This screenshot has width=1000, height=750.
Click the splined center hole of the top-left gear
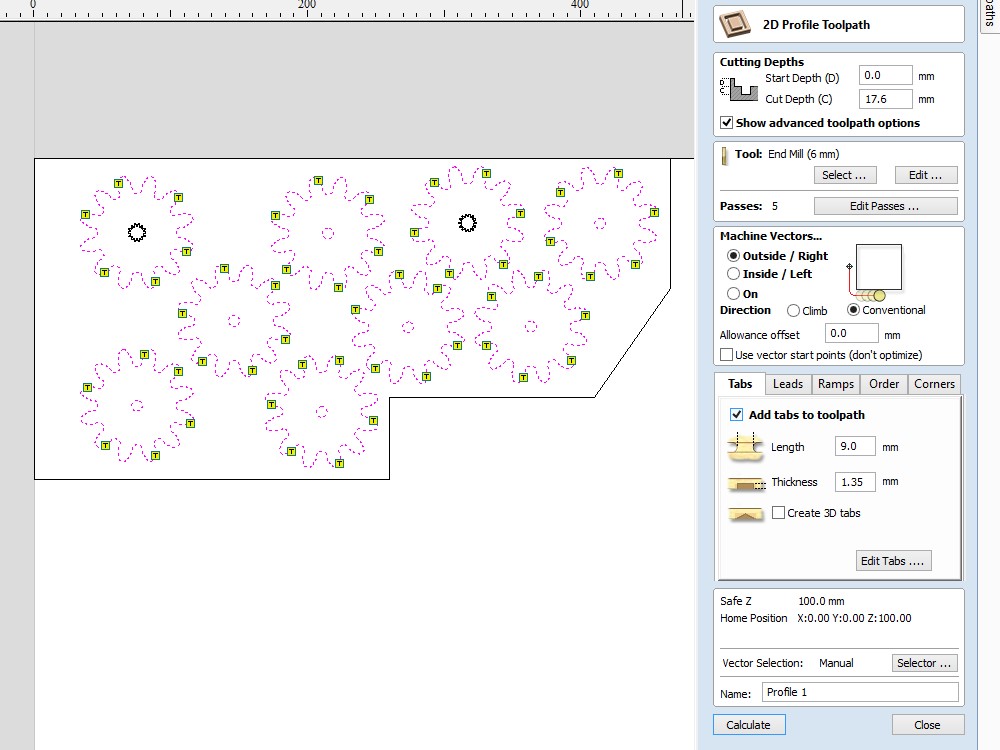coord(136,233)
